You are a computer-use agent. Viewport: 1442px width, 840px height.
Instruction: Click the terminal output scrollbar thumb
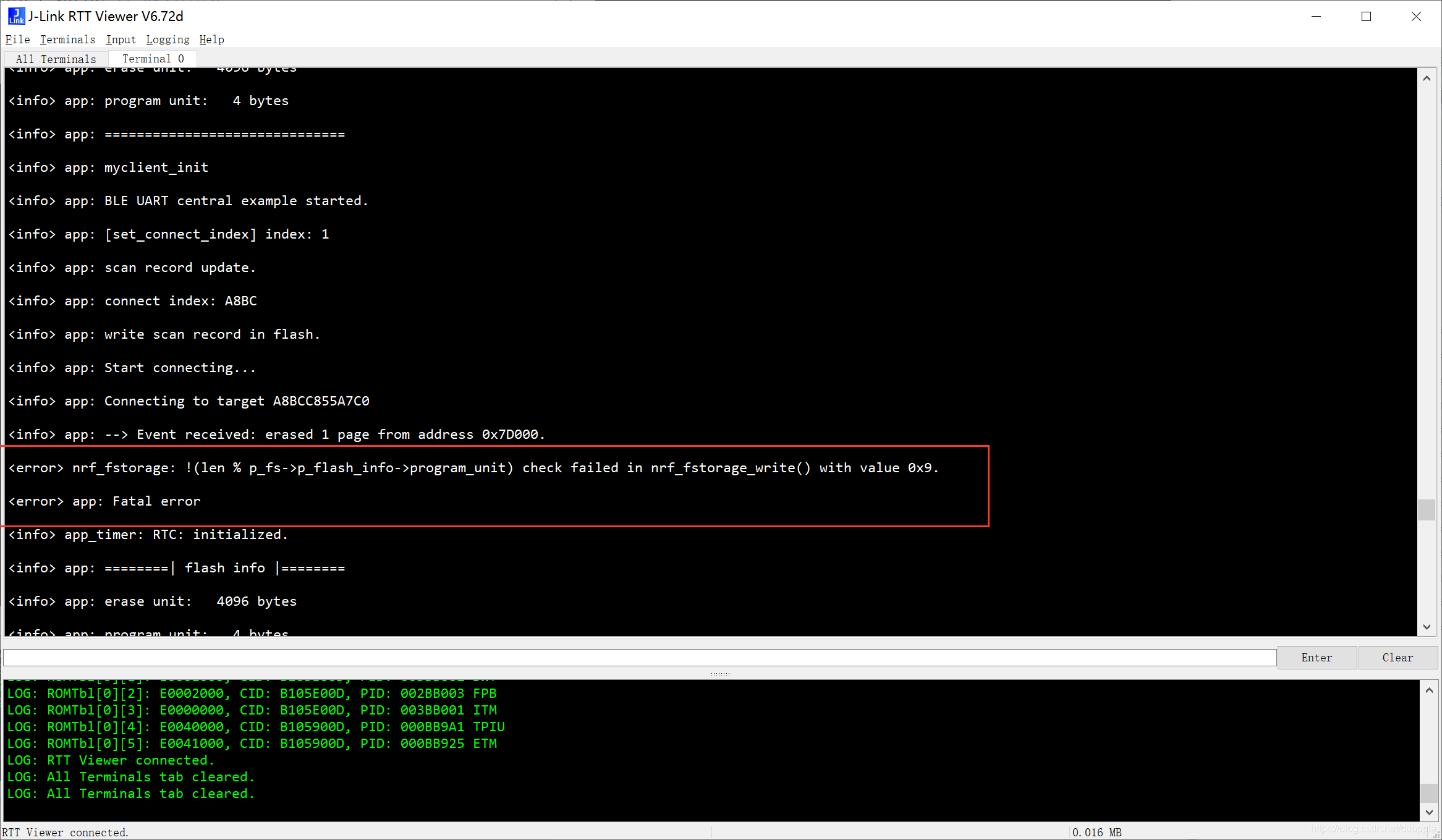1427,510
